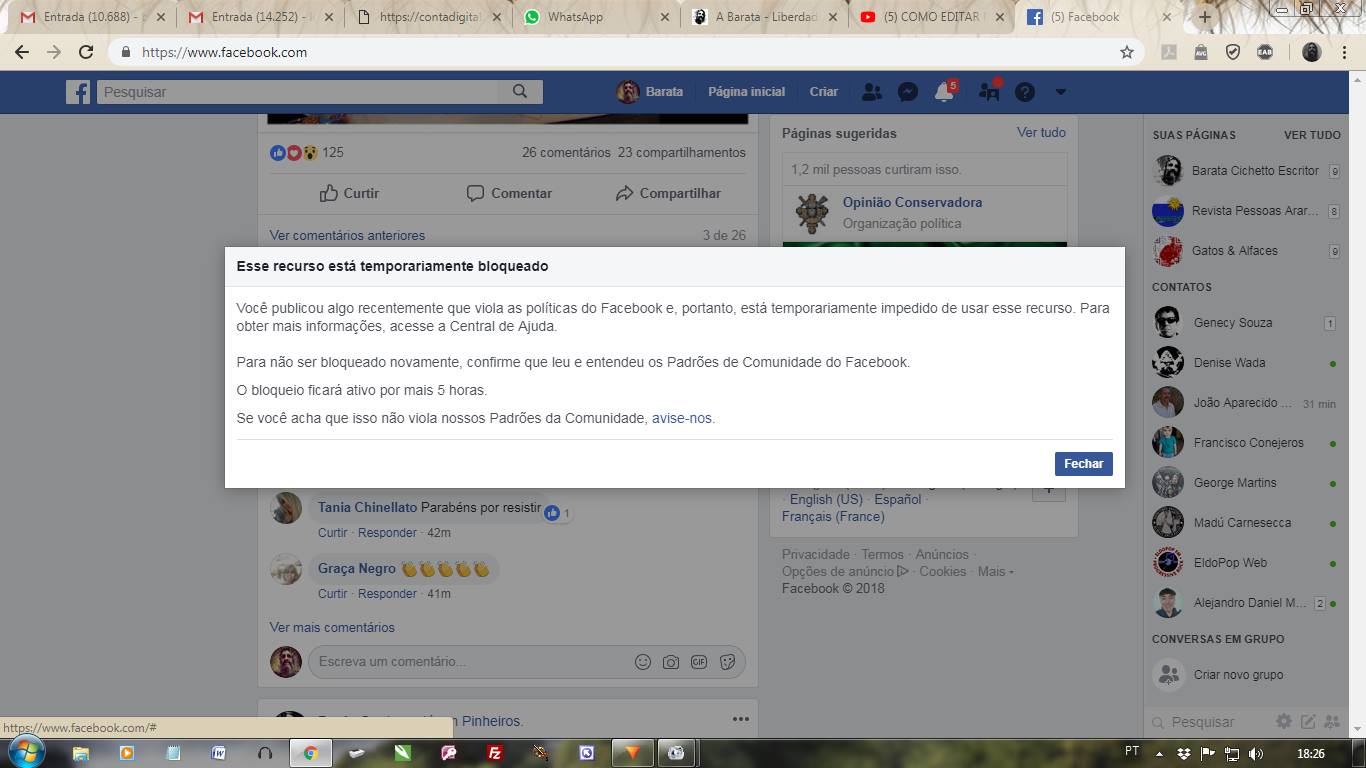
Task: Switch to the COMO EDITAR YouTube tab
Action: coord(932,17)
